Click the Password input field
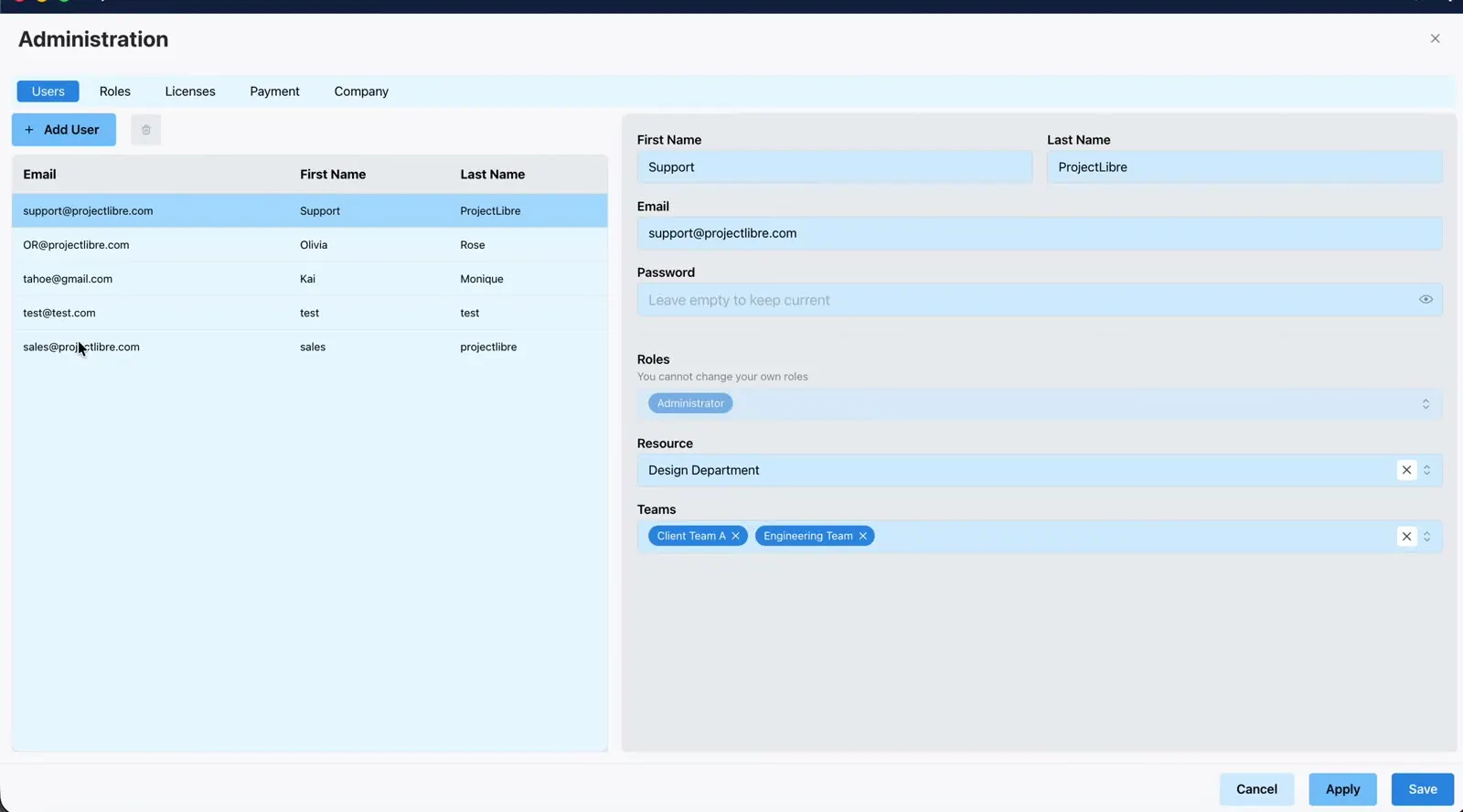The width and height of the screenshot is (1463, 812). [x=1040, y=300]
